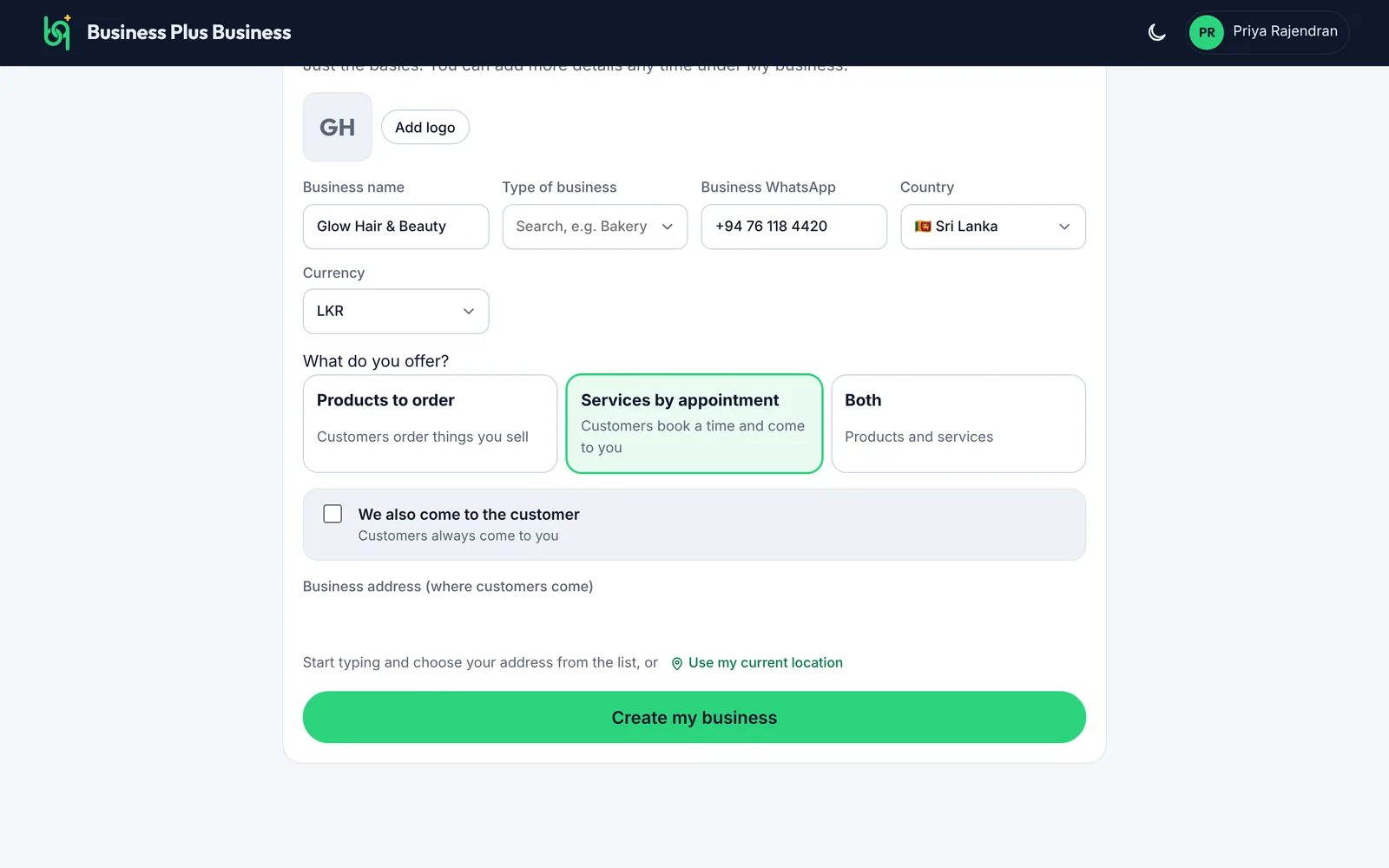This screenshot has width=1389, height=868.
Task: Select the Products to order option
Action: pyautogui.click(x=430, y=424)
